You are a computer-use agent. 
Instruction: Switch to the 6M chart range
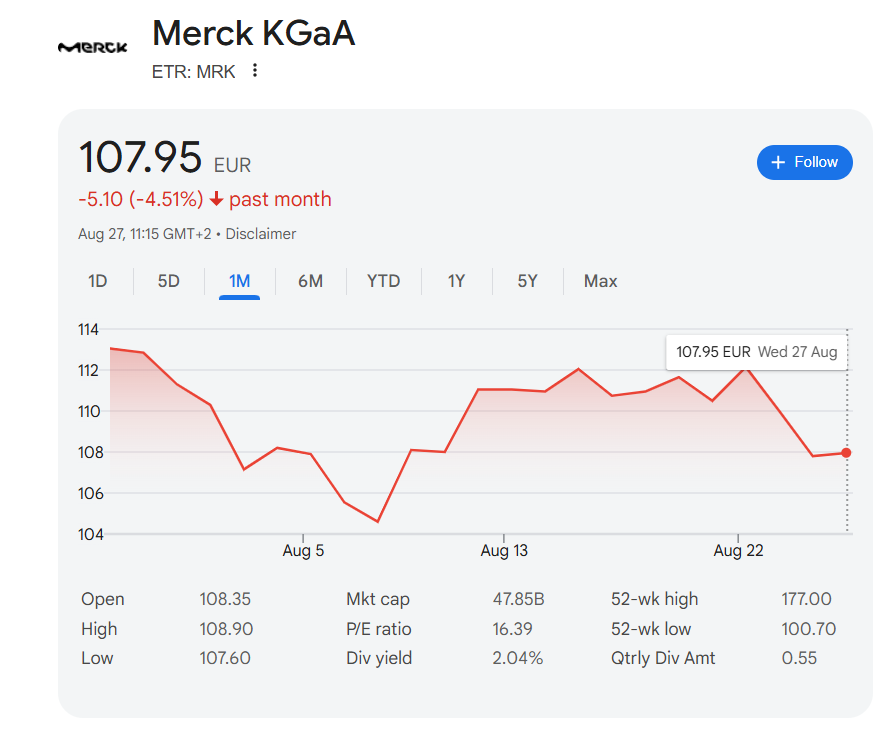pyautogui.click(x=311, y=281)
